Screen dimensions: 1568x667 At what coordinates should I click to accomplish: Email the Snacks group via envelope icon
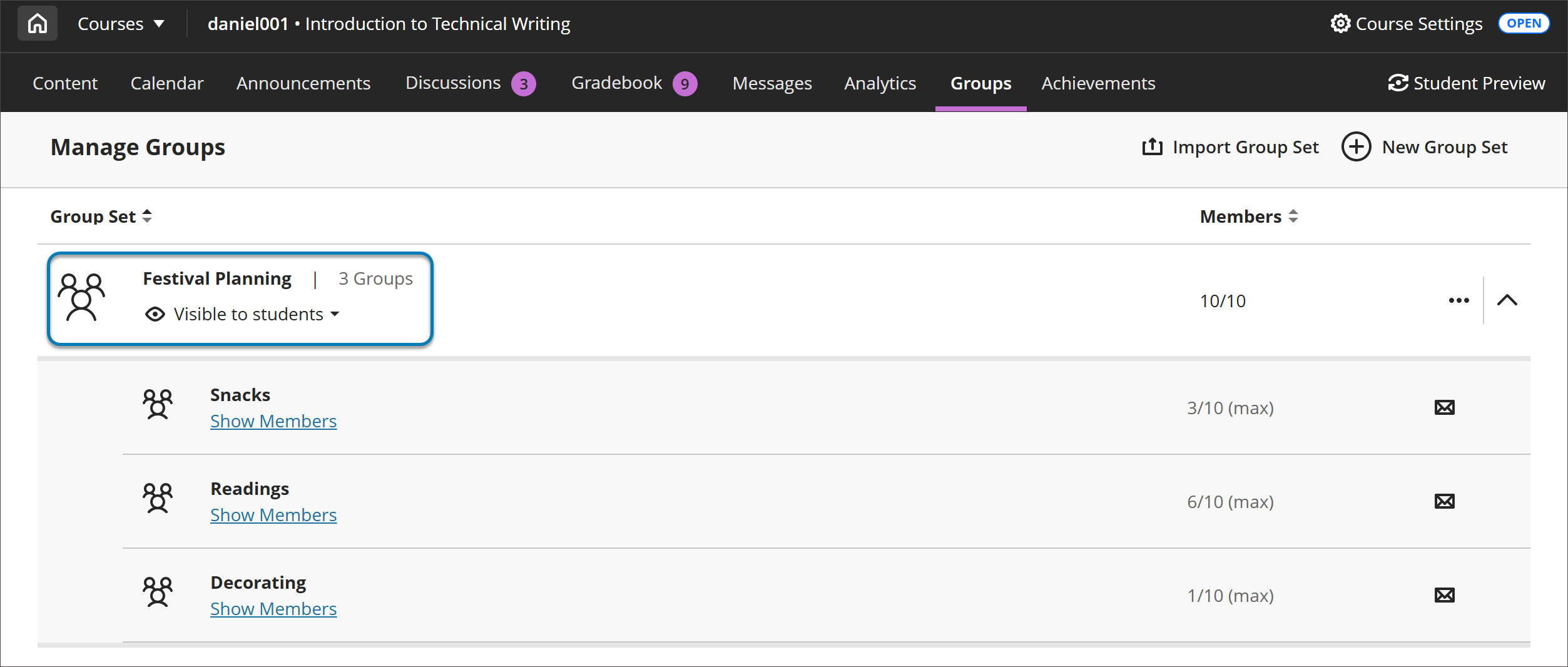[x=1444, y=407]
